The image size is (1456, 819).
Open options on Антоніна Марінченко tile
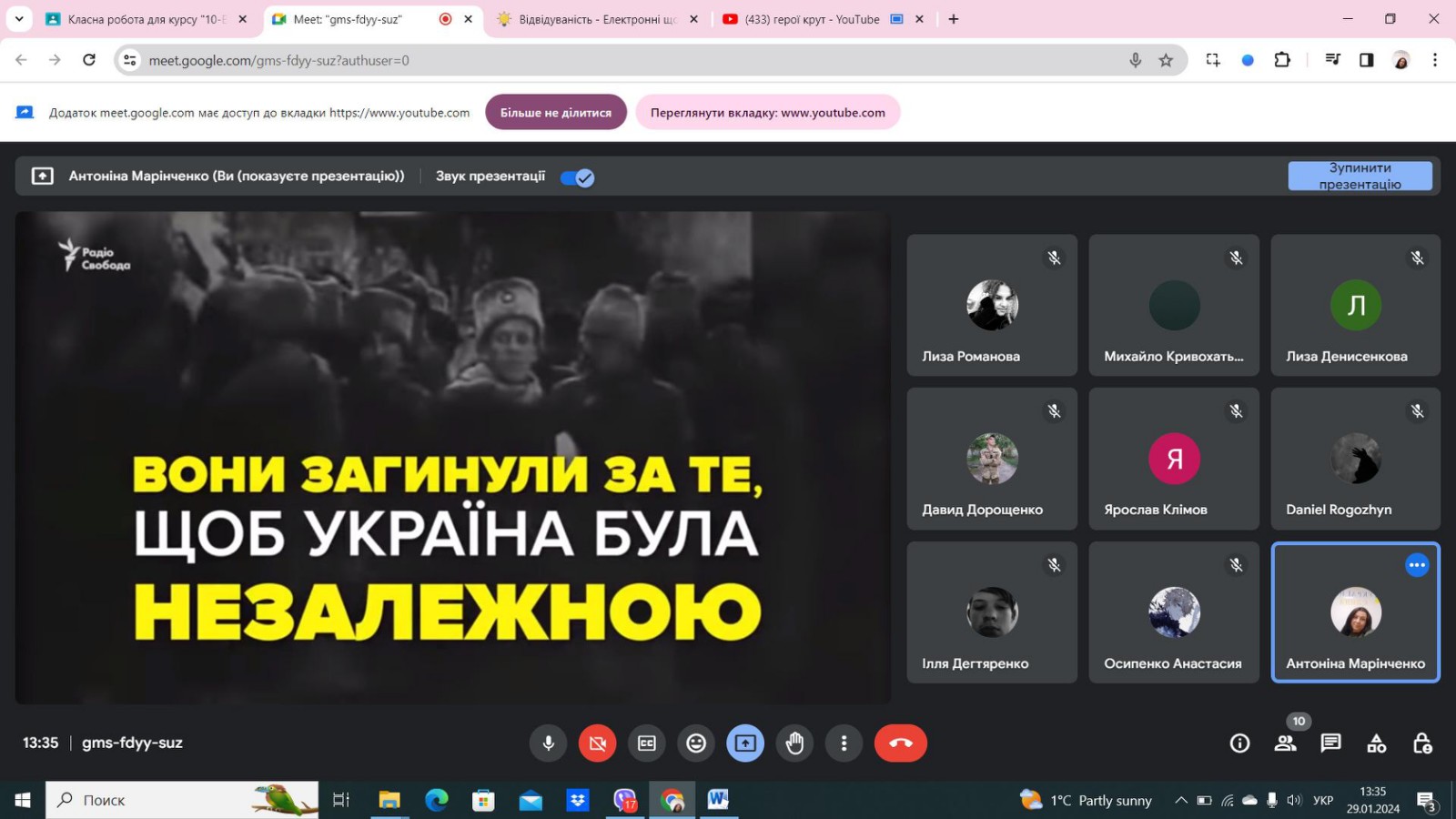pos(1416,565)
